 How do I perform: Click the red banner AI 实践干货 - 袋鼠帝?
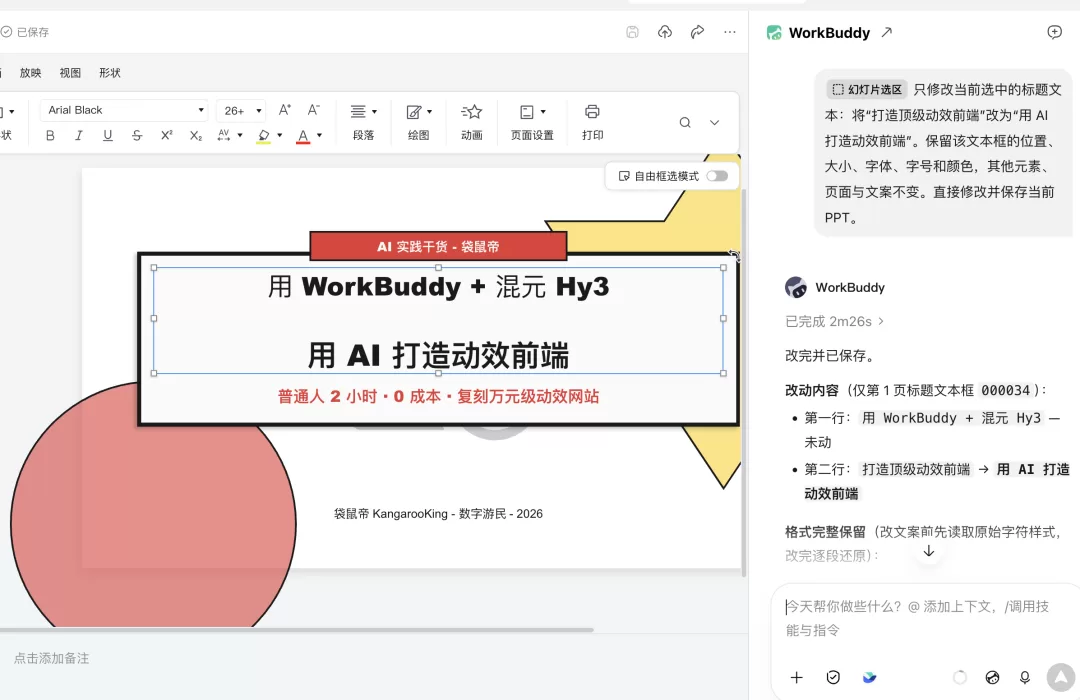click(x=438, y=246)
